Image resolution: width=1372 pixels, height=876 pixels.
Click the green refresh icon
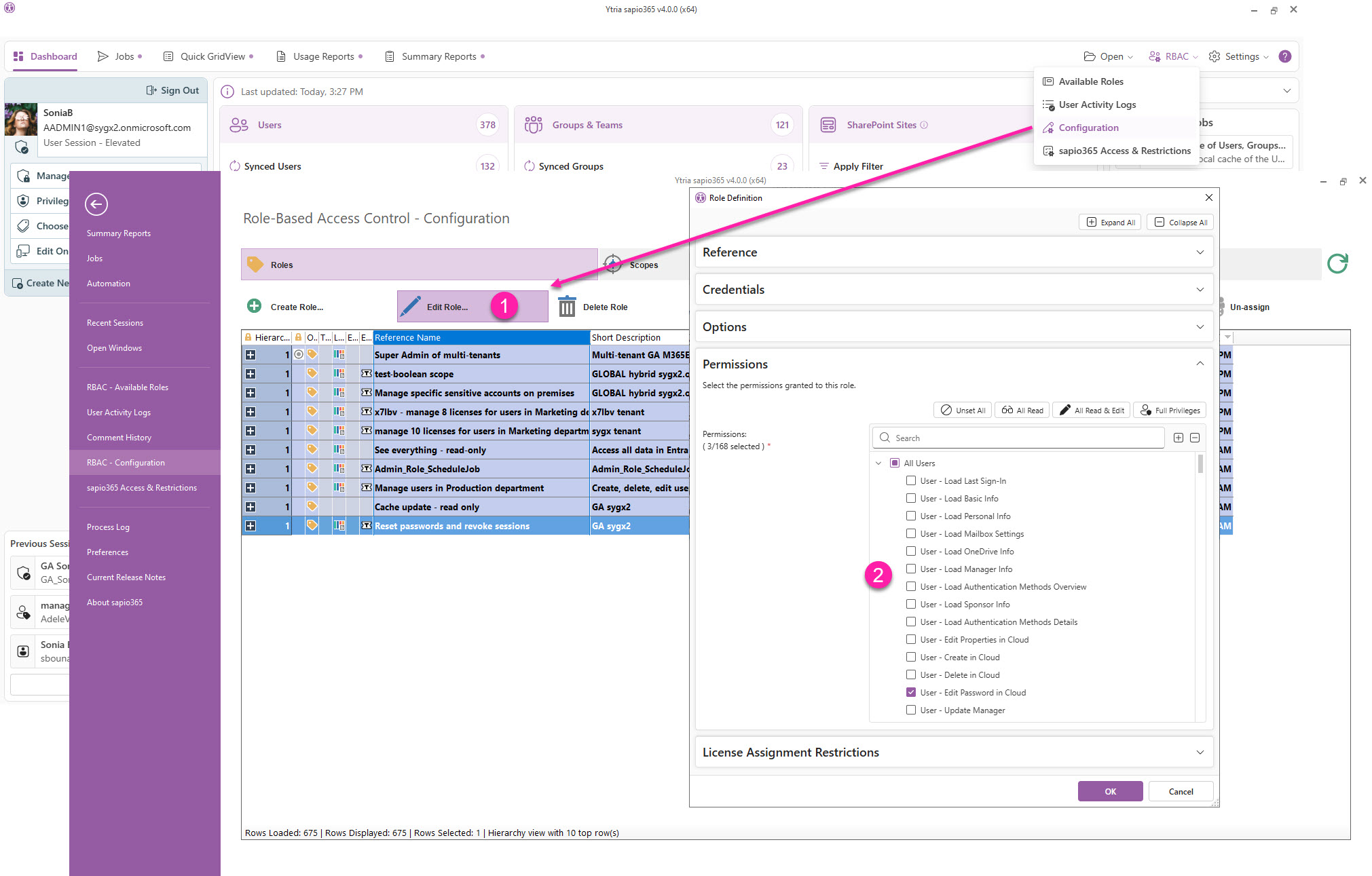(1337, 264)
